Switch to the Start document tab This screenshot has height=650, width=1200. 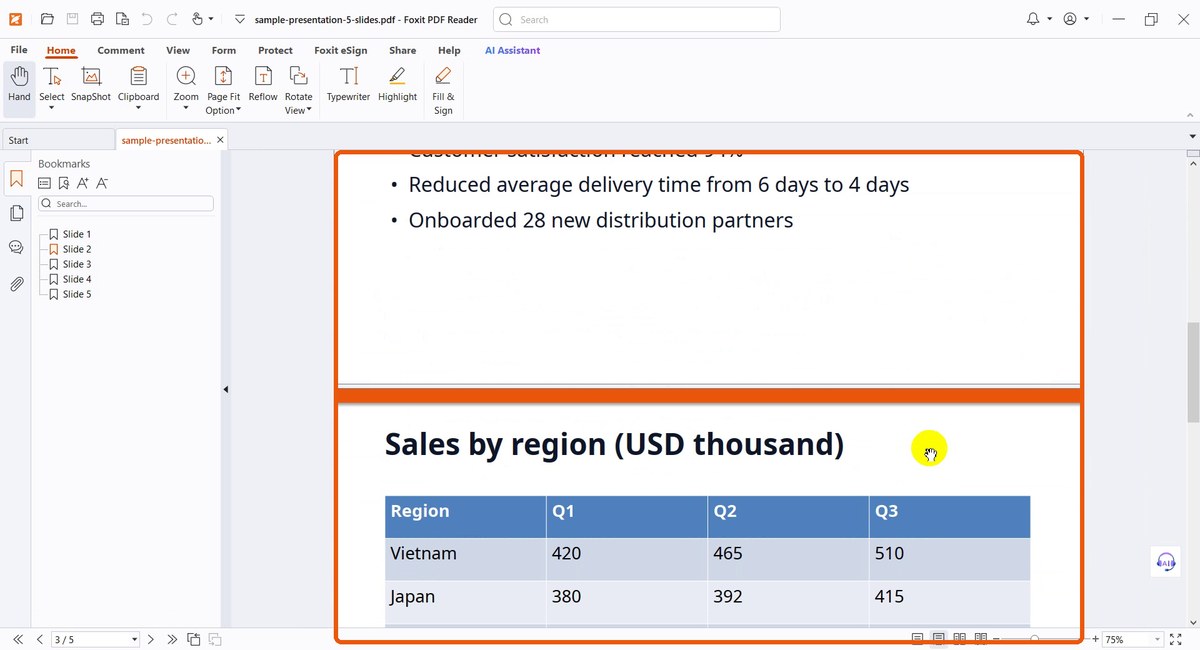pos(58,140)
